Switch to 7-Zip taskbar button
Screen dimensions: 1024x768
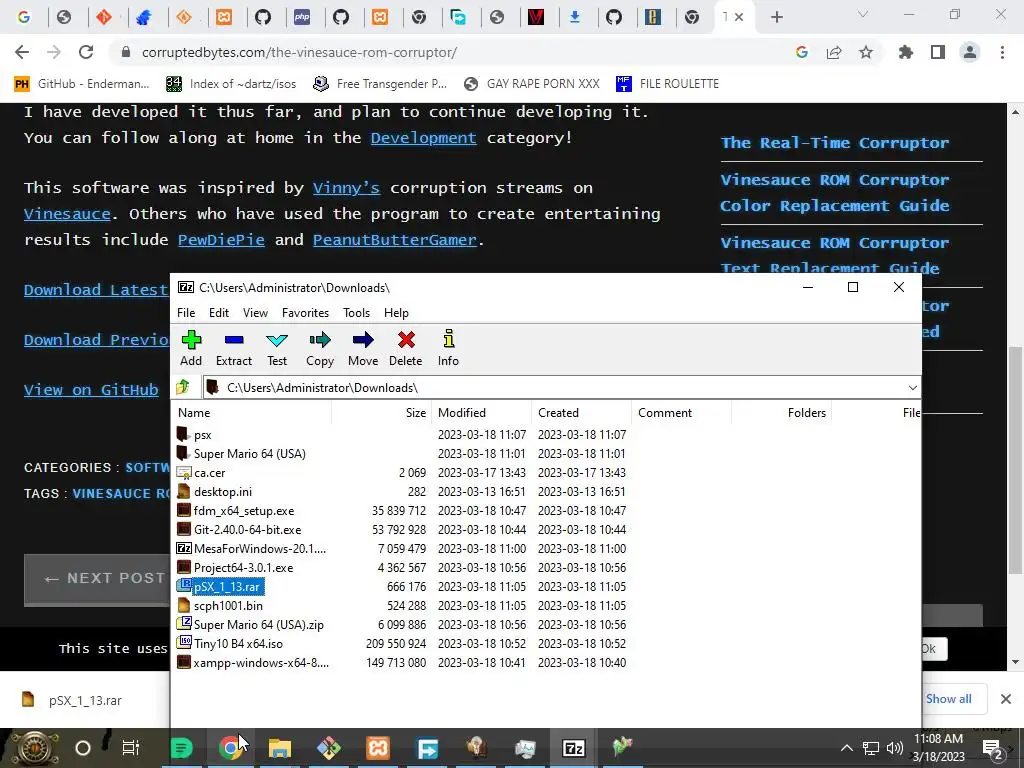click(573, 748)
